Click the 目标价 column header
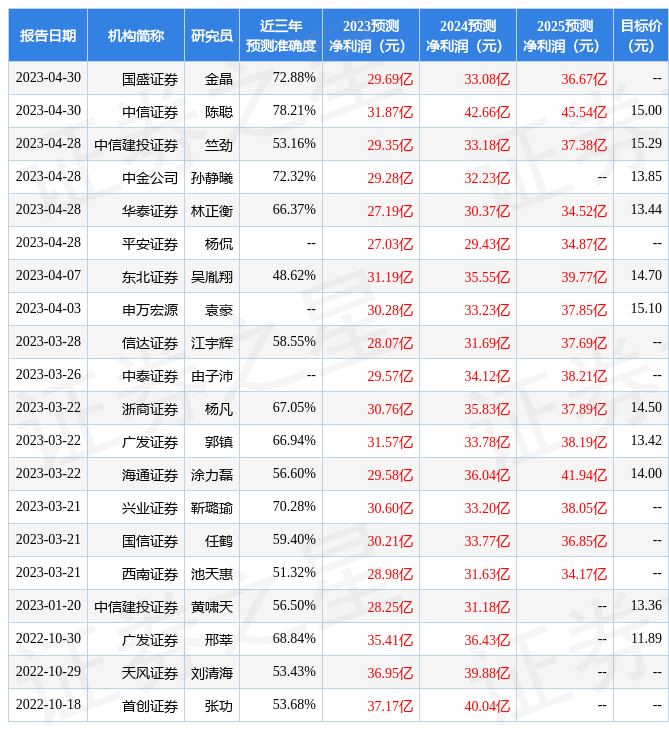 (641, 36)
